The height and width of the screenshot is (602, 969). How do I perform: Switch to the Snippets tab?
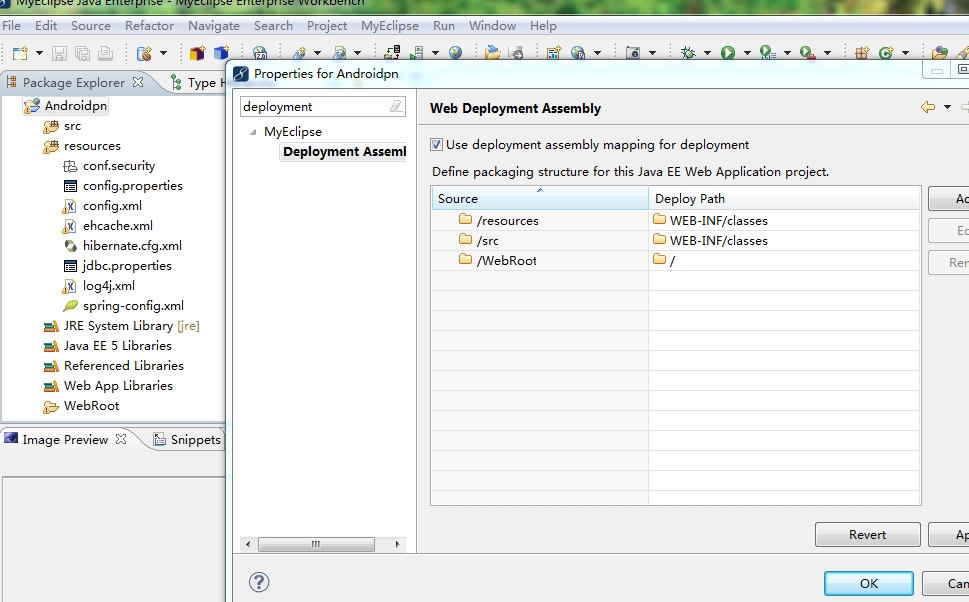(187, 439)
